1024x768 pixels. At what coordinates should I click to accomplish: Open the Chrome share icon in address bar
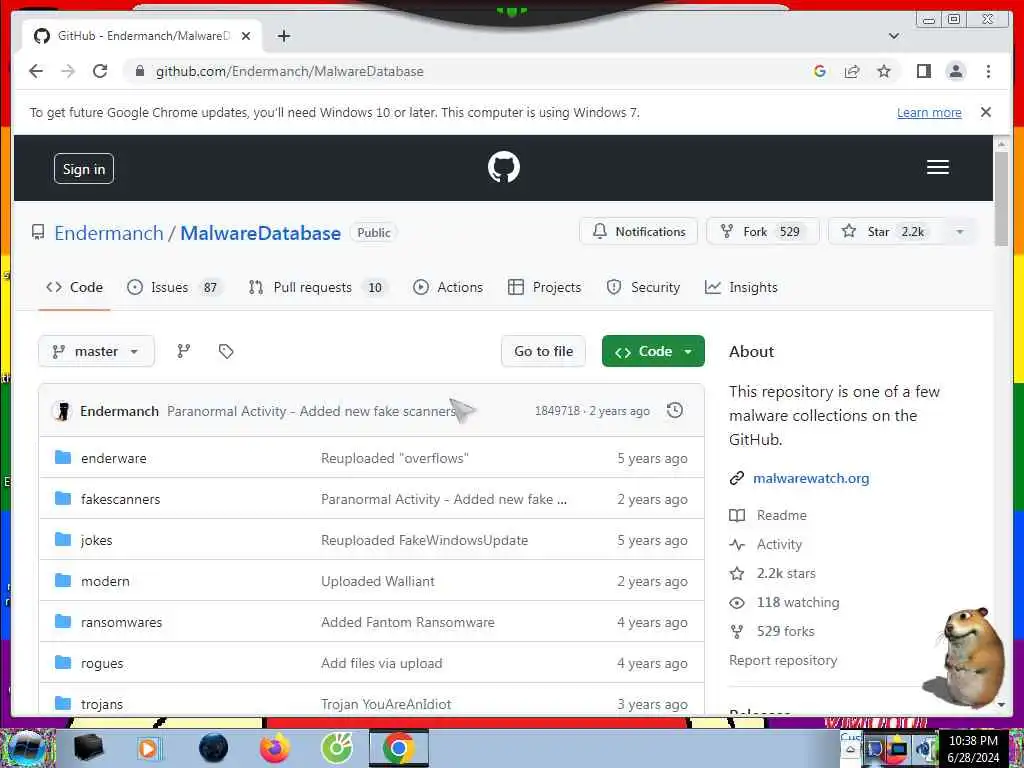pyautogui.click(x=852, y=71)
